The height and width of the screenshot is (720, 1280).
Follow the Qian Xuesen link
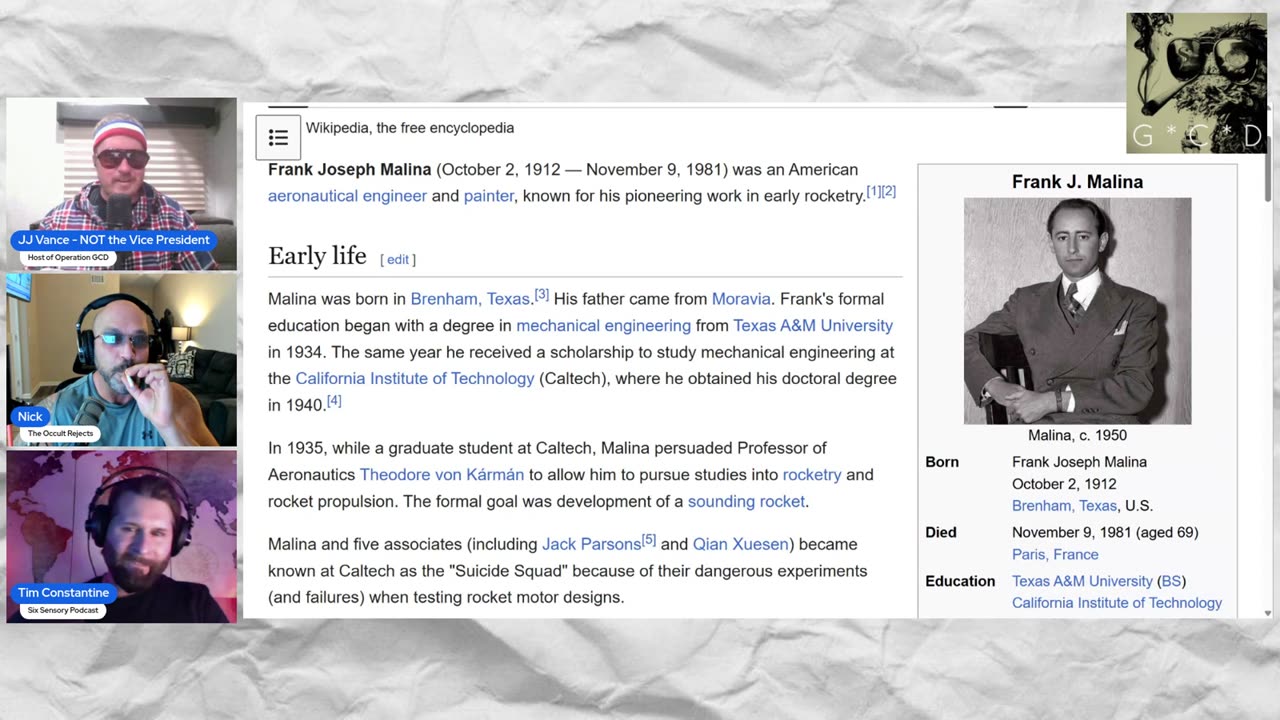[741, 545]
